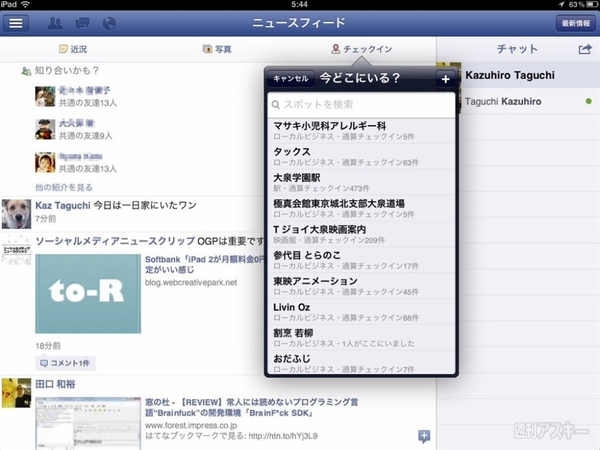The height and width of the screenshot is (450, 600).
Task: Open chat with Taguchi Kazuhiro
Action: tap(530, 101)
